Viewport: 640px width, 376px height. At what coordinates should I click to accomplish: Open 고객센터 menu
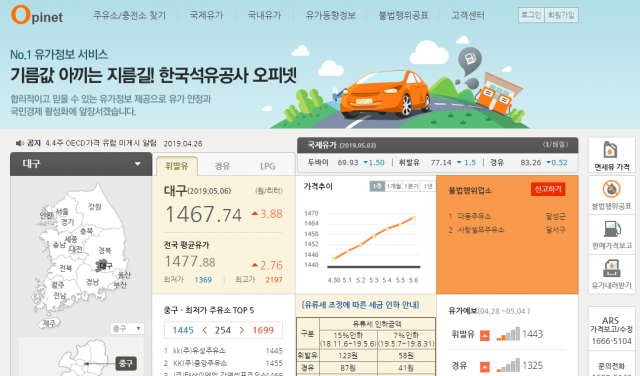pyautogui.click(x=468, y=16)
